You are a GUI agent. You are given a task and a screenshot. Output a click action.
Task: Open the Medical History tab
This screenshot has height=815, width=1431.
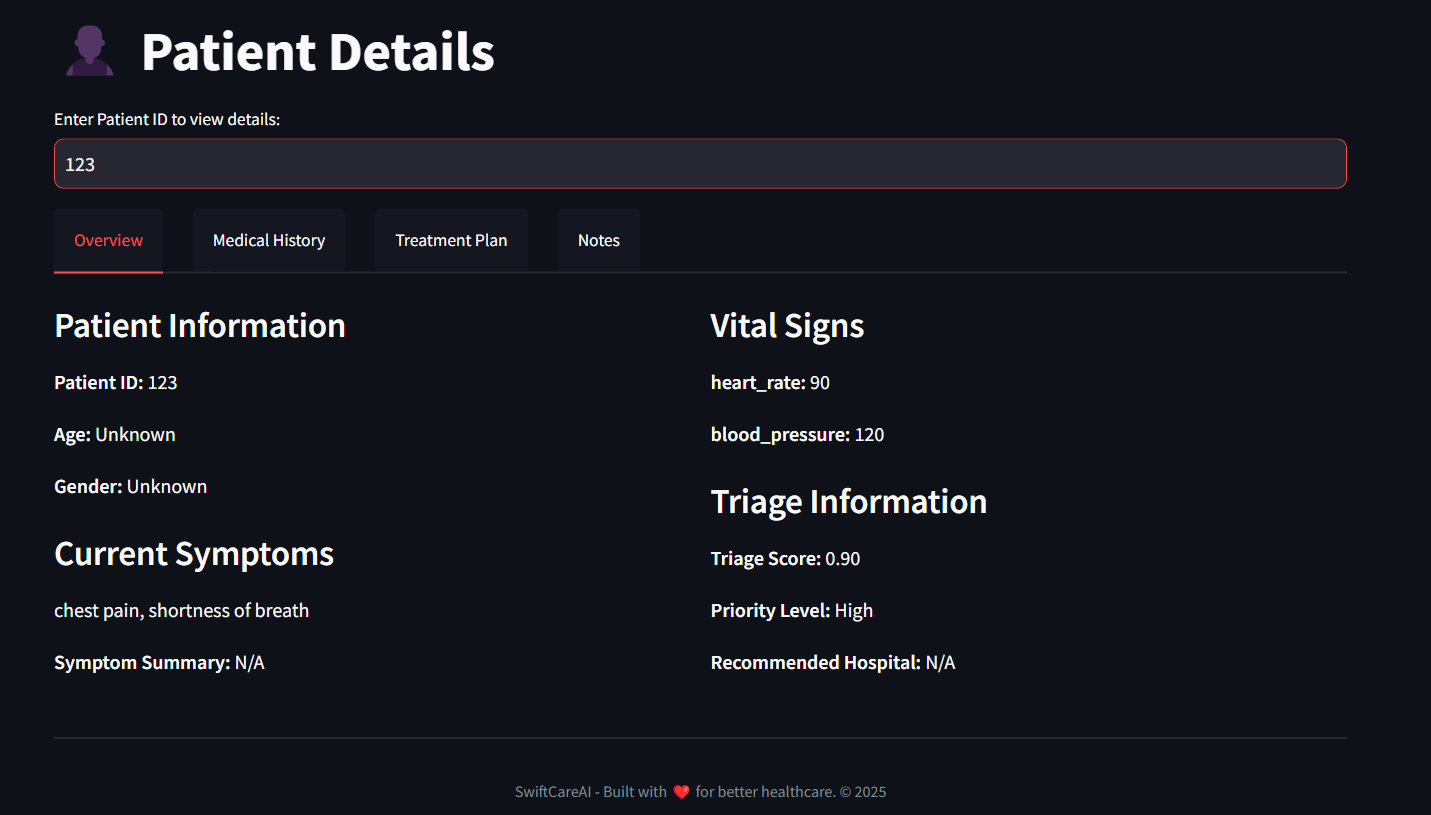[x=269, y=240]
